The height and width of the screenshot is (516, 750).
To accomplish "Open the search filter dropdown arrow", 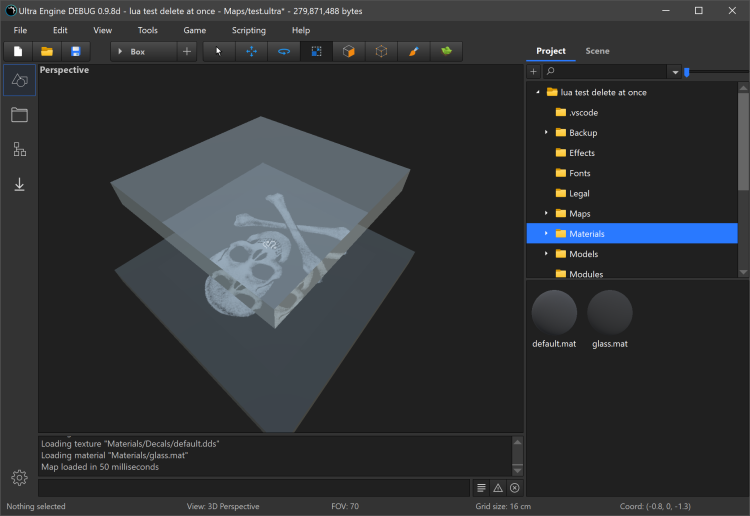I will [675, 72].
